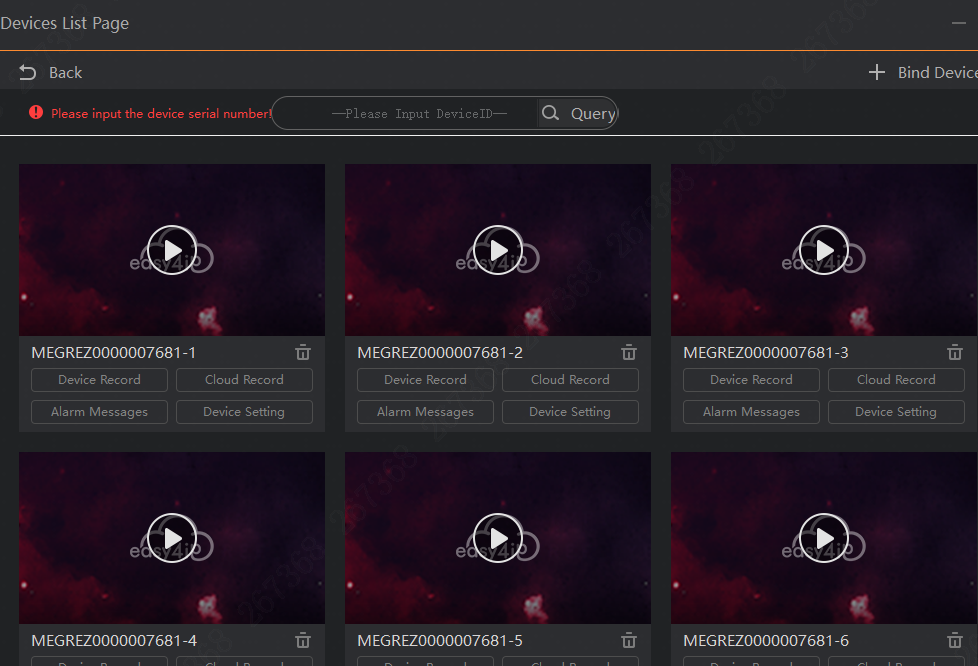The width and height of the screenshot is (978, 666).
Task: Select device name MEGREZ0000007681-6 text
Action: click(x=765, y=641)
